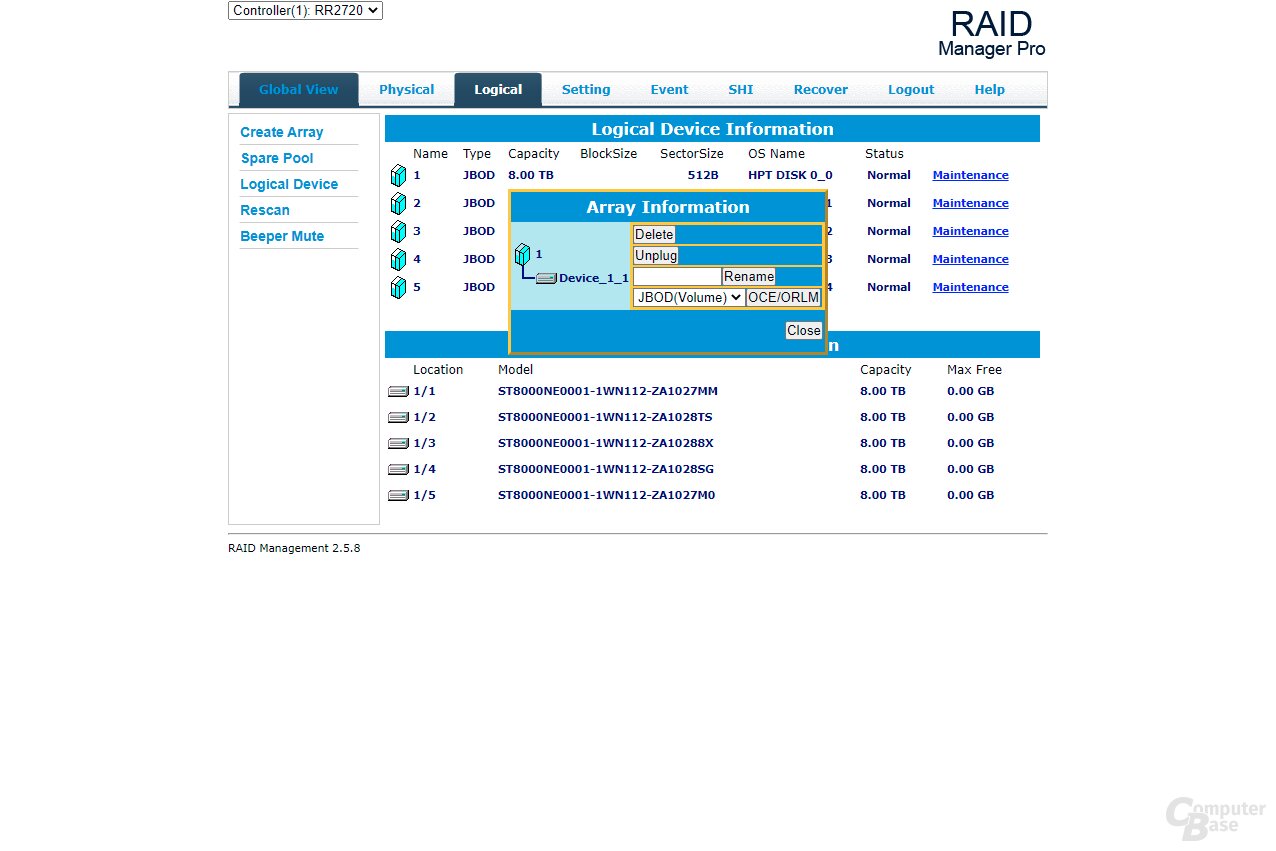Click Maintenance link for array 2
The image size is (1276, 851).
tap(970, 203)
